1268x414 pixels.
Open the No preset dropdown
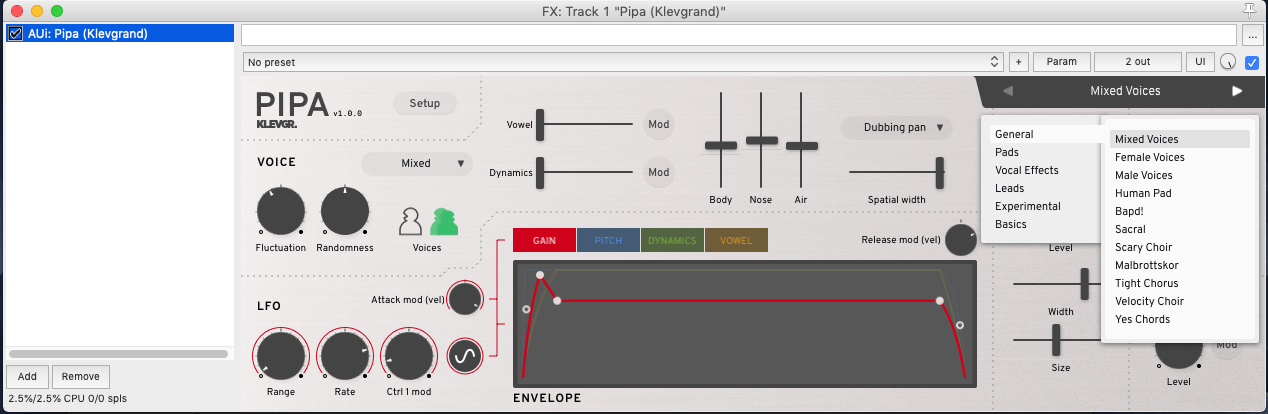click(x=622, y=62)
